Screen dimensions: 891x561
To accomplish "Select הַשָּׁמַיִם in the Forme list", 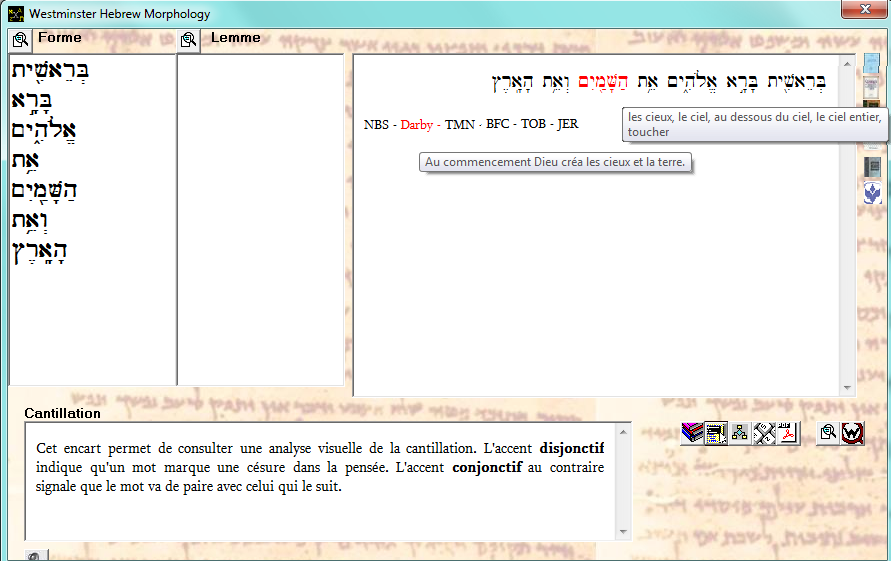I will point(44,190).
